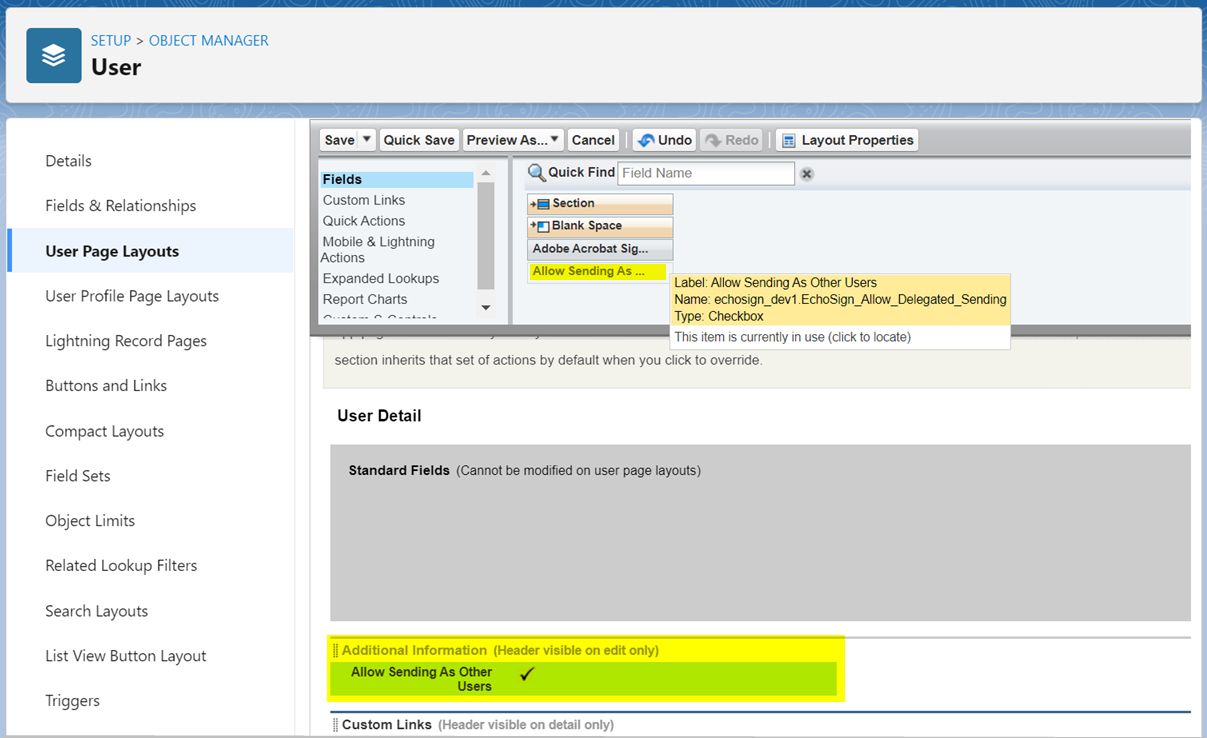Click the palette list scroll-down arrow
1207x738 pixels.
[x=486, y=308]
